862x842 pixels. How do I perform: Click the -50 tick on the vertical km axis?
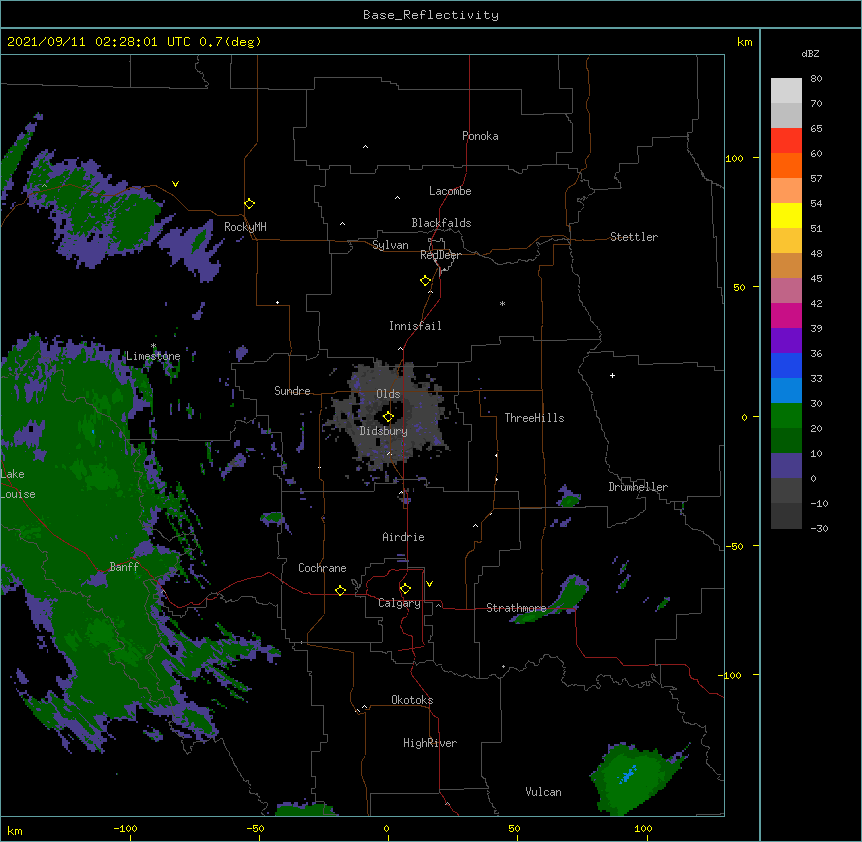click(734, 546)
